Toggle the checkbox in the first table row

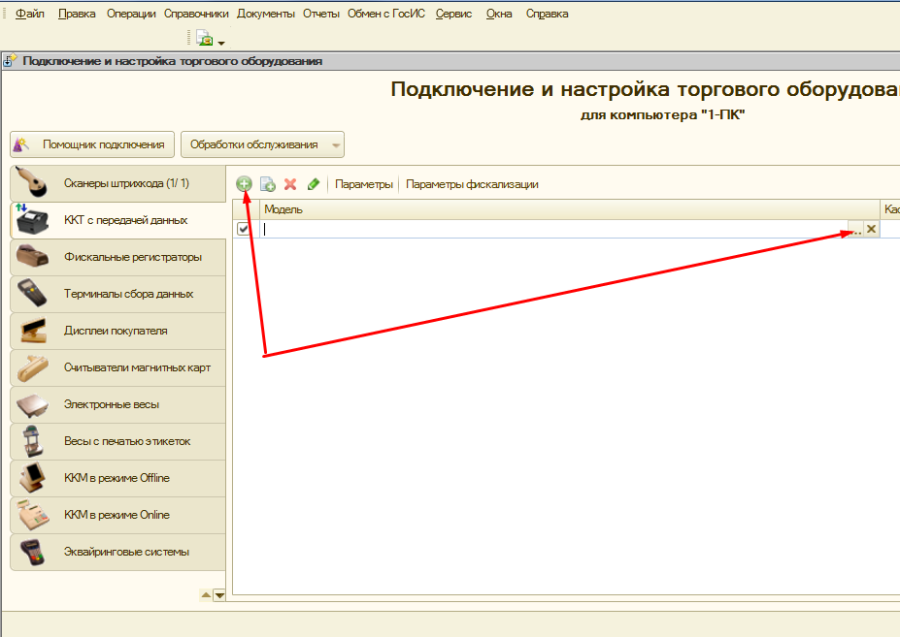tap(244, 229)
